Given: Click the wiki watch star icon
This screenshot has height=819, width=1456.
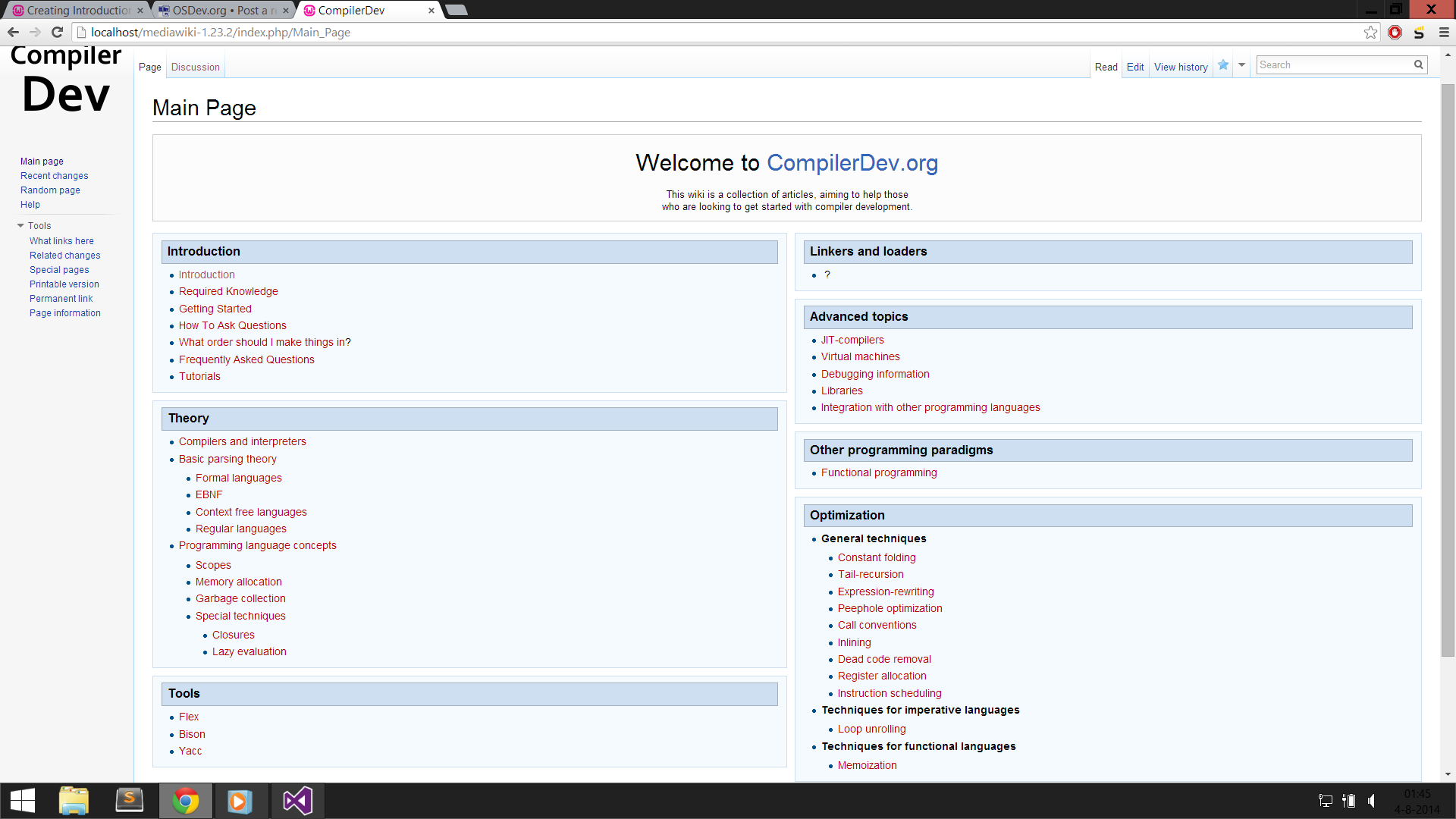Looking at the screenshot, I should (1223, 65).
